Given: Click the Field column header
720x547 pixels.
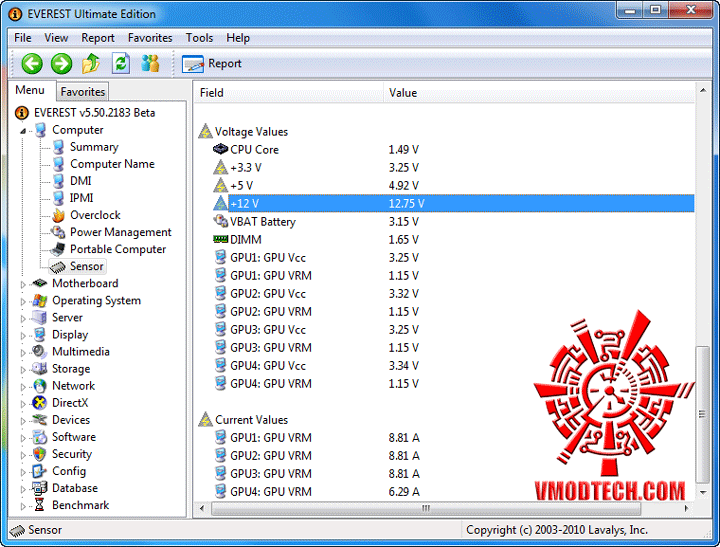Looking at the screenshot, I should pos(289,93).
